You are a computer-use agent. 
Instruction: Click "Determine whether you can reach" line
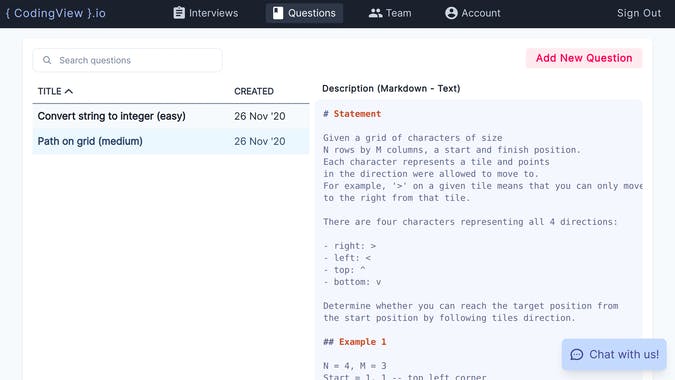coord(471,306)
